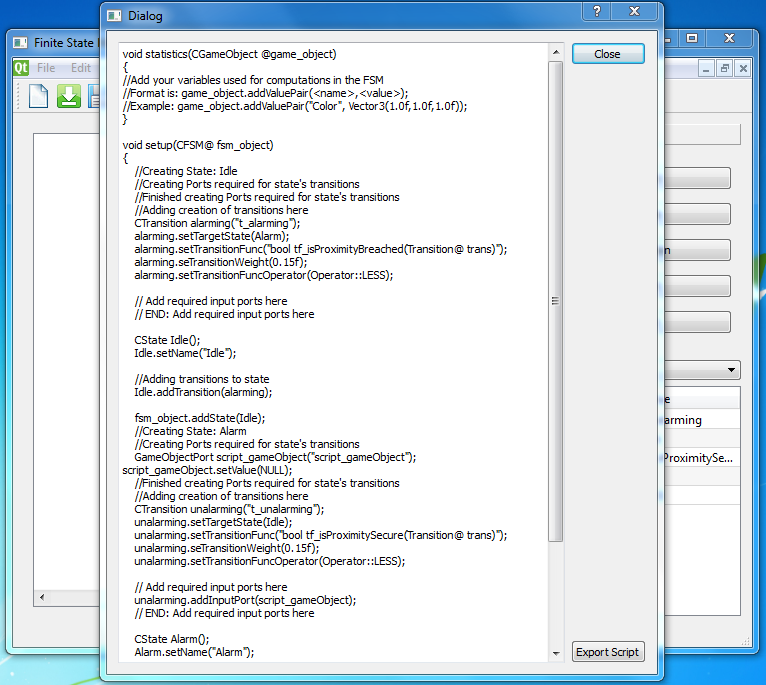
Task: Click the partially hidden blue save icon
Action: click(x=95, y=96)
